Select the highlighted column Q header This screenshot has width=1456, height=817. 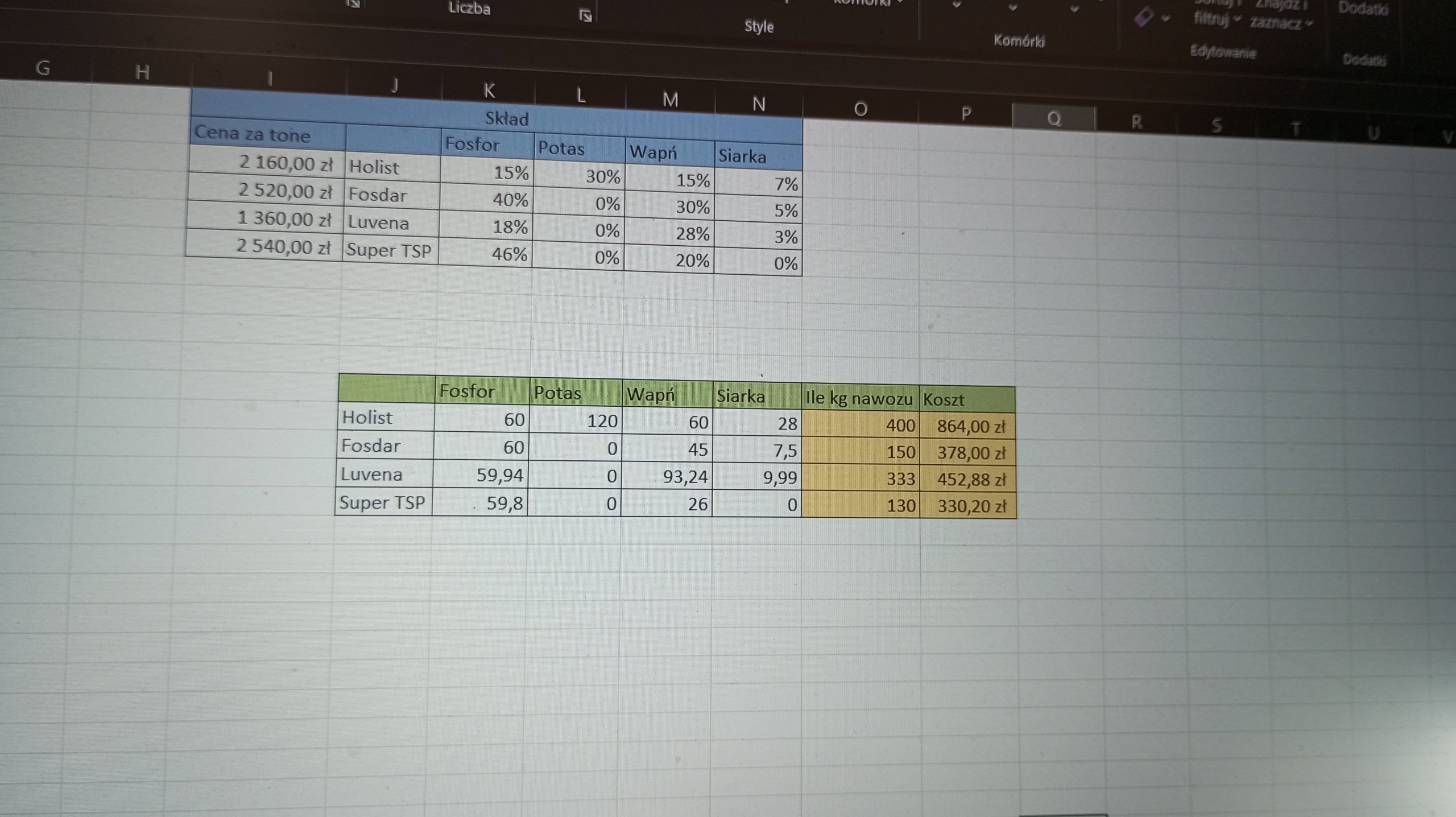(1054, 119)
